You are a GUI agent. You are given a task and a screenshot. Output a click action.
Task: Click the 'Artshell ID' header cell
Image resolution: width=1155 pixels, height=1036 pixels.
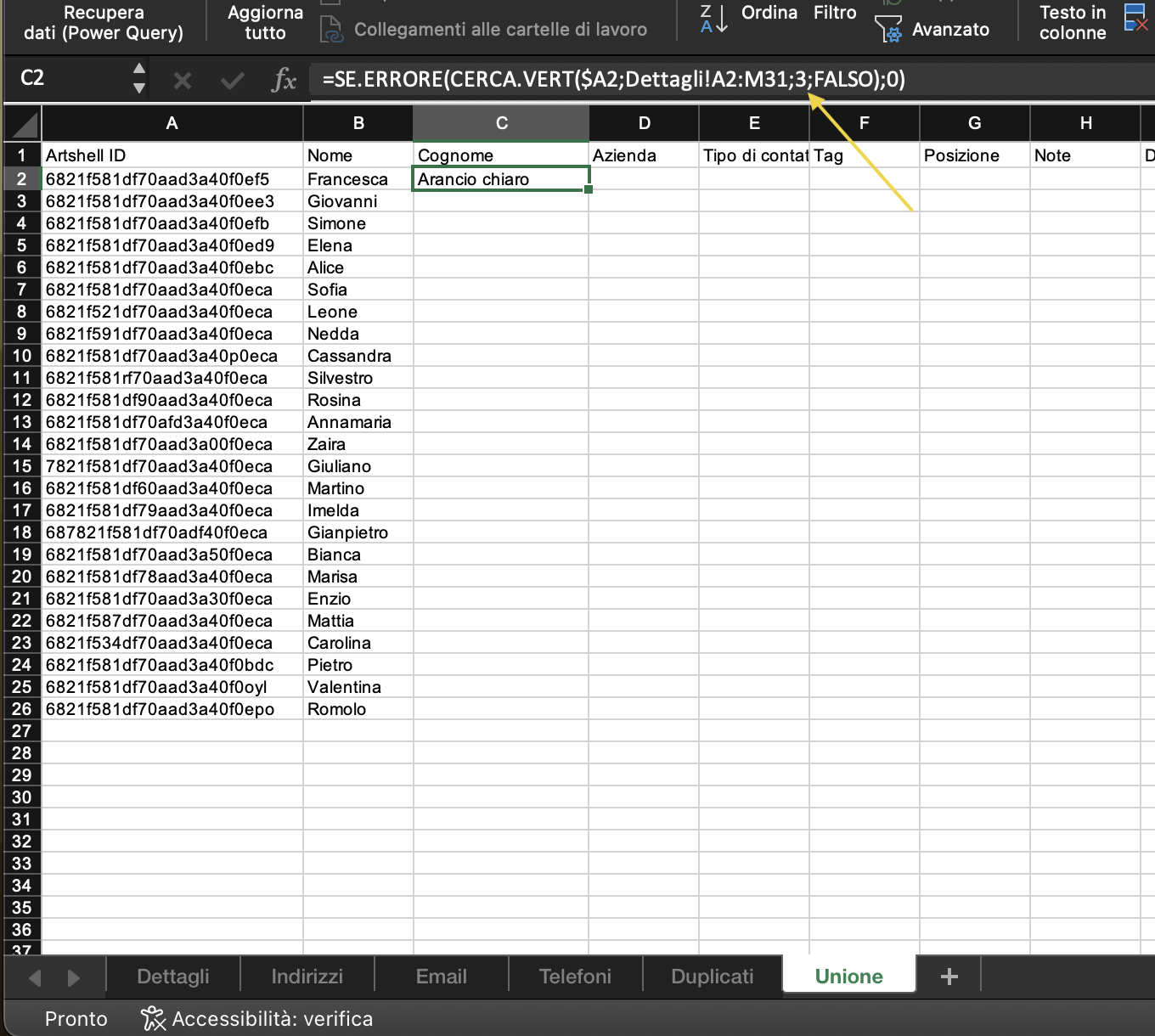point(172,155)
